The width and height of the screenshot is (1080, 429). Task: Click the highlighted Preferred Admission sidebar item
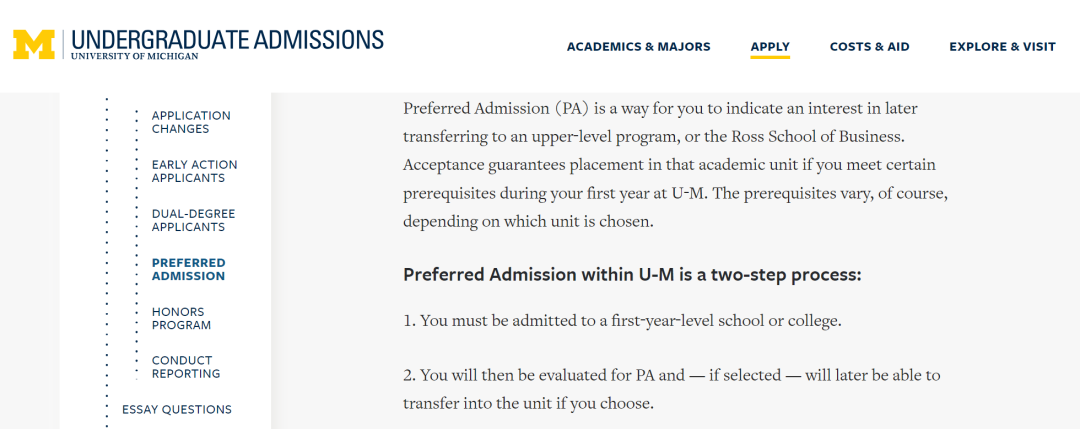[189, 269]
